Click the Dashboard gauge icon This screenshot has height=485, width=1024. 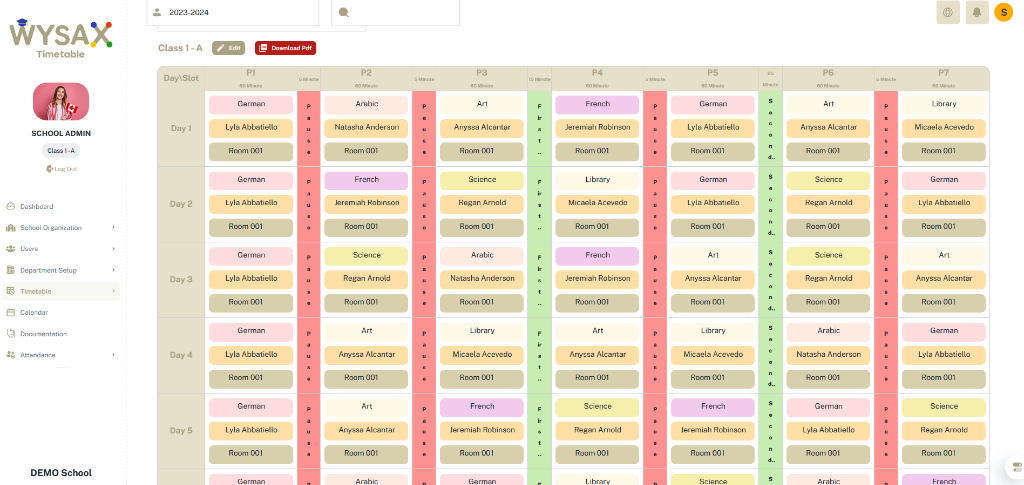pyautogui.click(x=10, y=206)
